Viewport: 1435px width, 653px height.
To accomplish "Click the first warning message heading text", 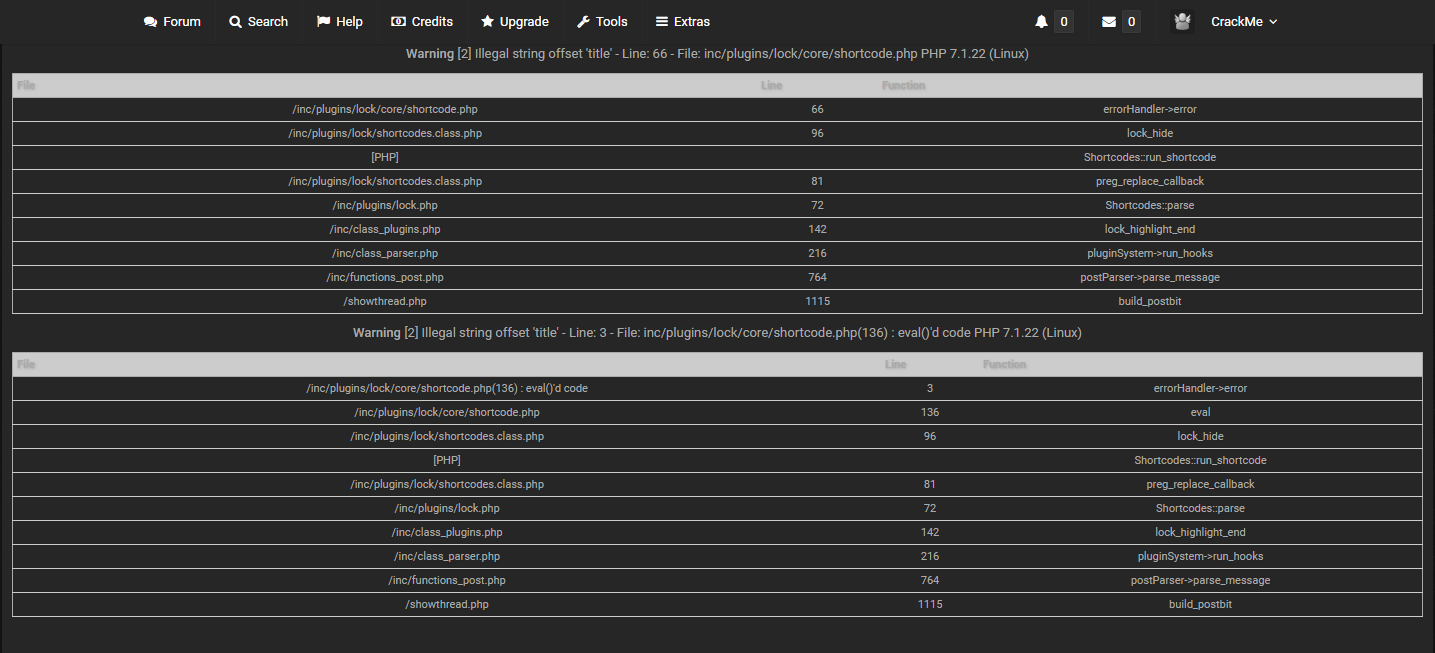I will pyautogui.click(x=717, y=54).
